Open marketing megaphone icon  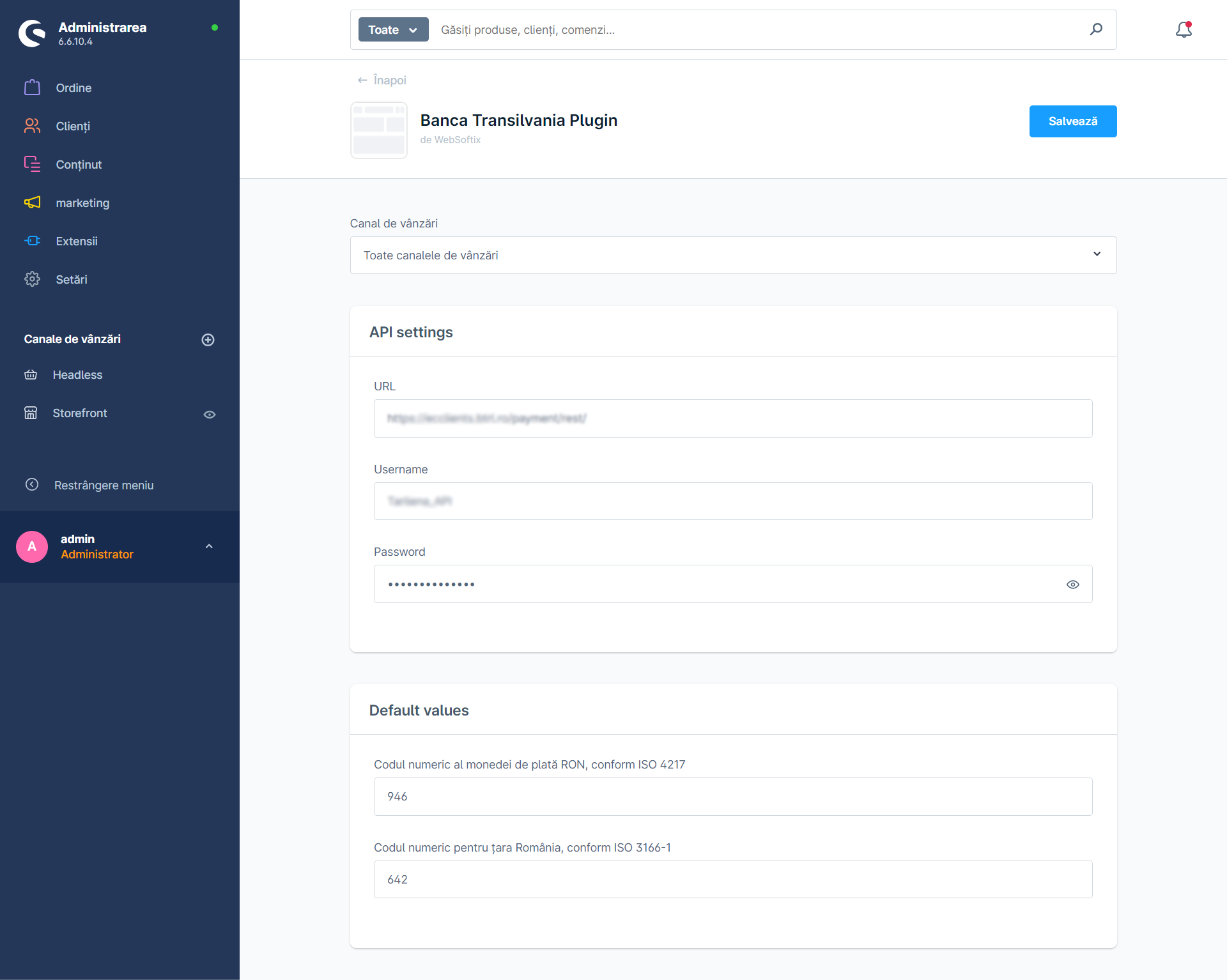tap(32, 203)
